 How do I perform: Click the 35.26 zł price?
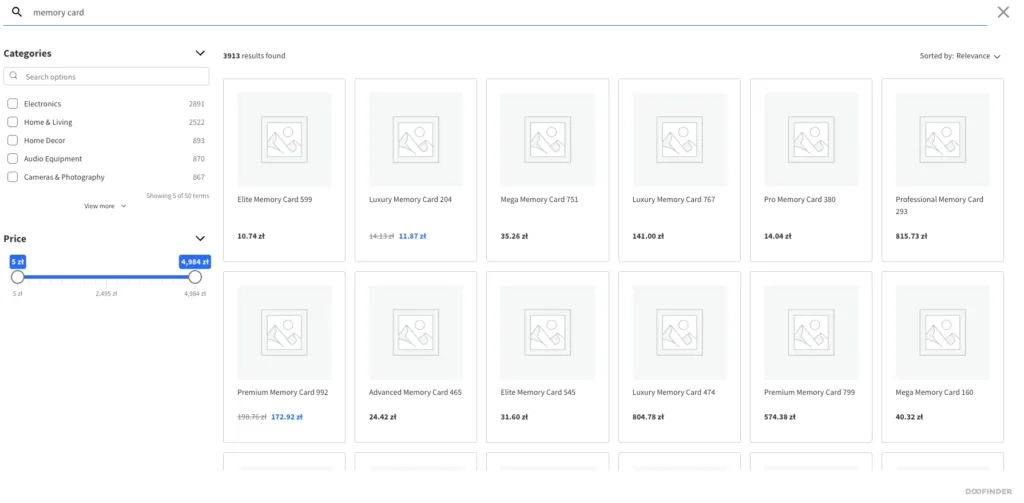click(514, 236)
